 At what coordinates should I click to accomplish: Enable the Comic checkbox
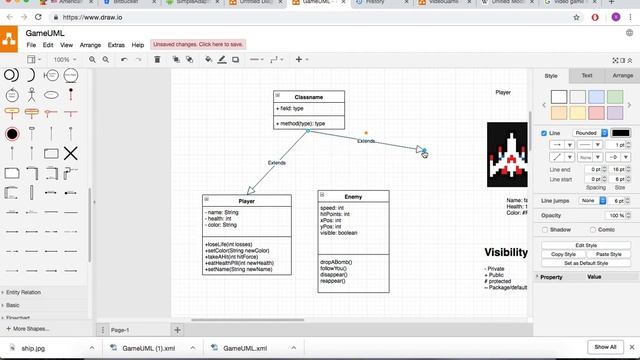click(x=593, y=230)
